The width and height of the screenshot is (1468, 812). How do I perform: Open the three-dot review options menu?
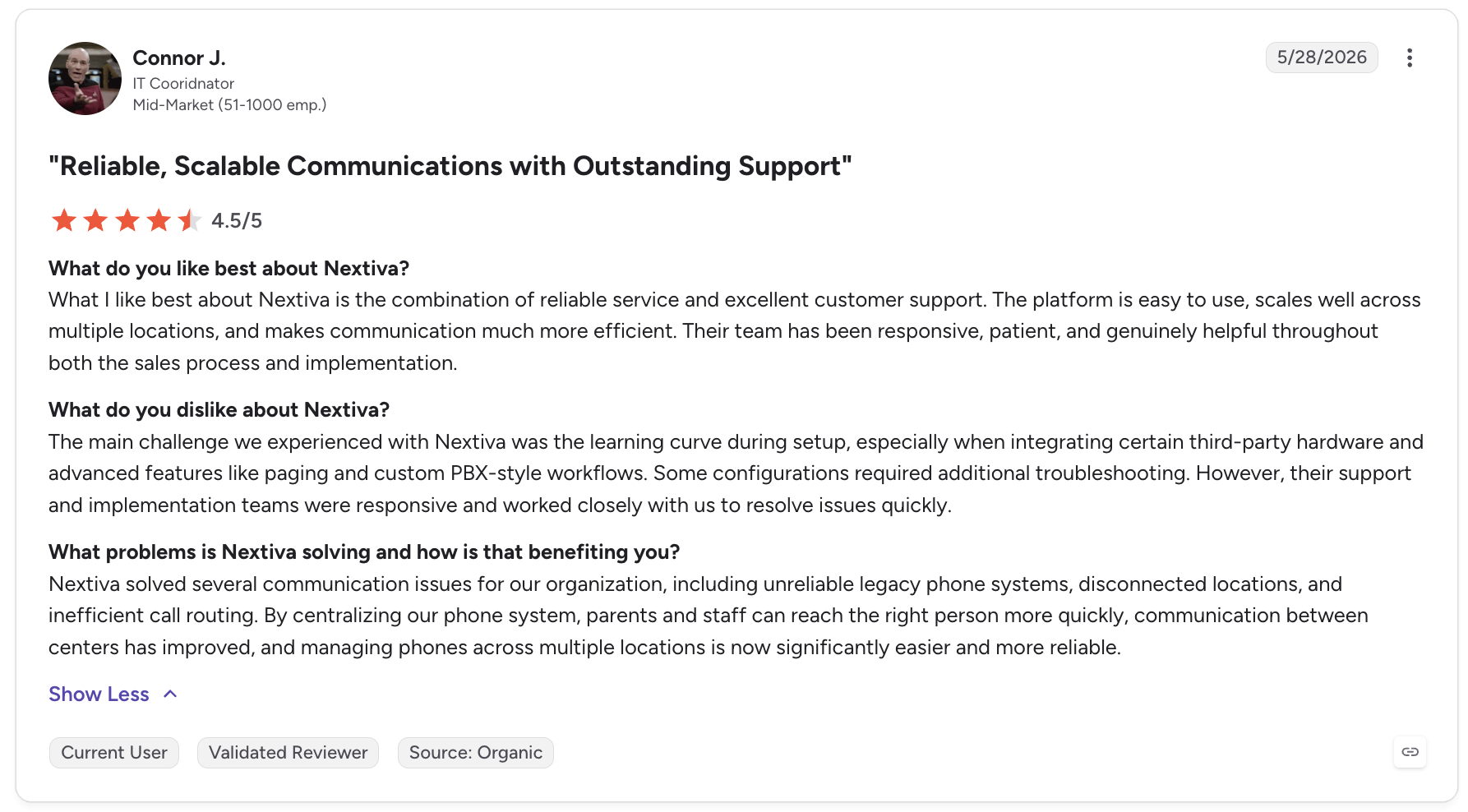[1409, 58]
